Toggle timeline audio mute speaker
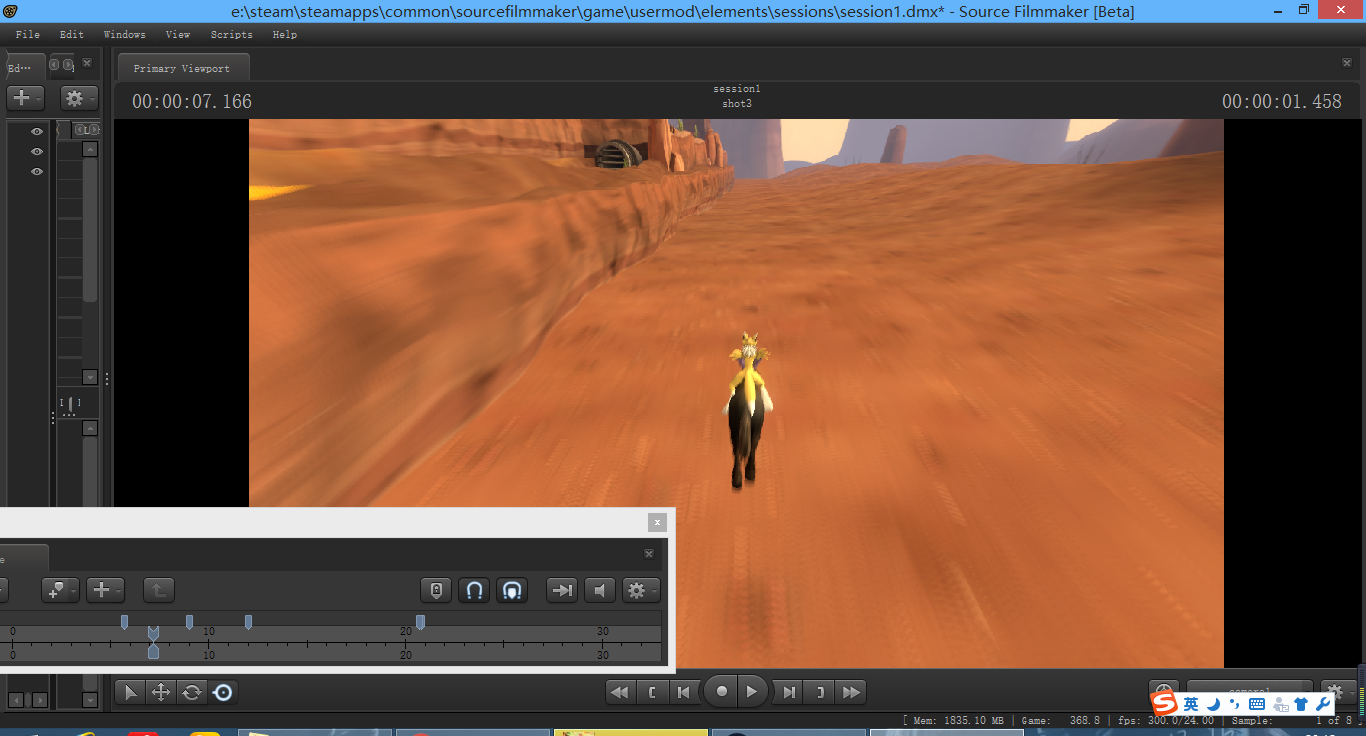Image resolution: width=1366 pixels, height=736 pixels. tap(600, 590)
